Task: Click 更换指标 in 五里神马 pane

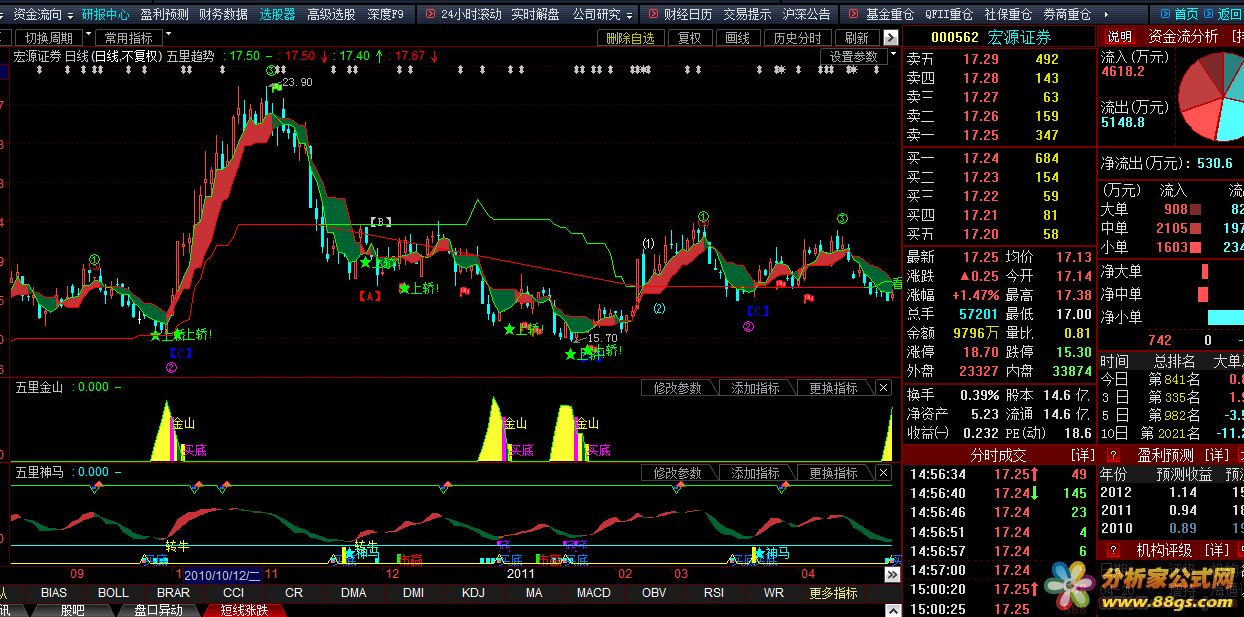Action: click(x=833, y=473)
